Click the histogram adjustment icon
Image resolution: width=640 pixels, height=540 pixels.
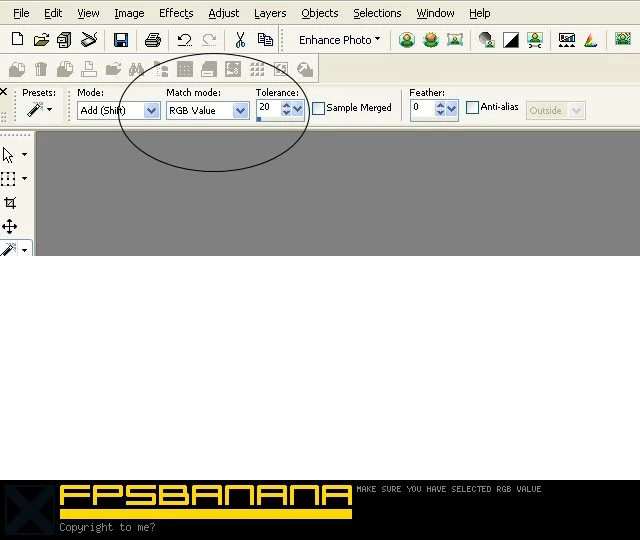coord(567,40)
